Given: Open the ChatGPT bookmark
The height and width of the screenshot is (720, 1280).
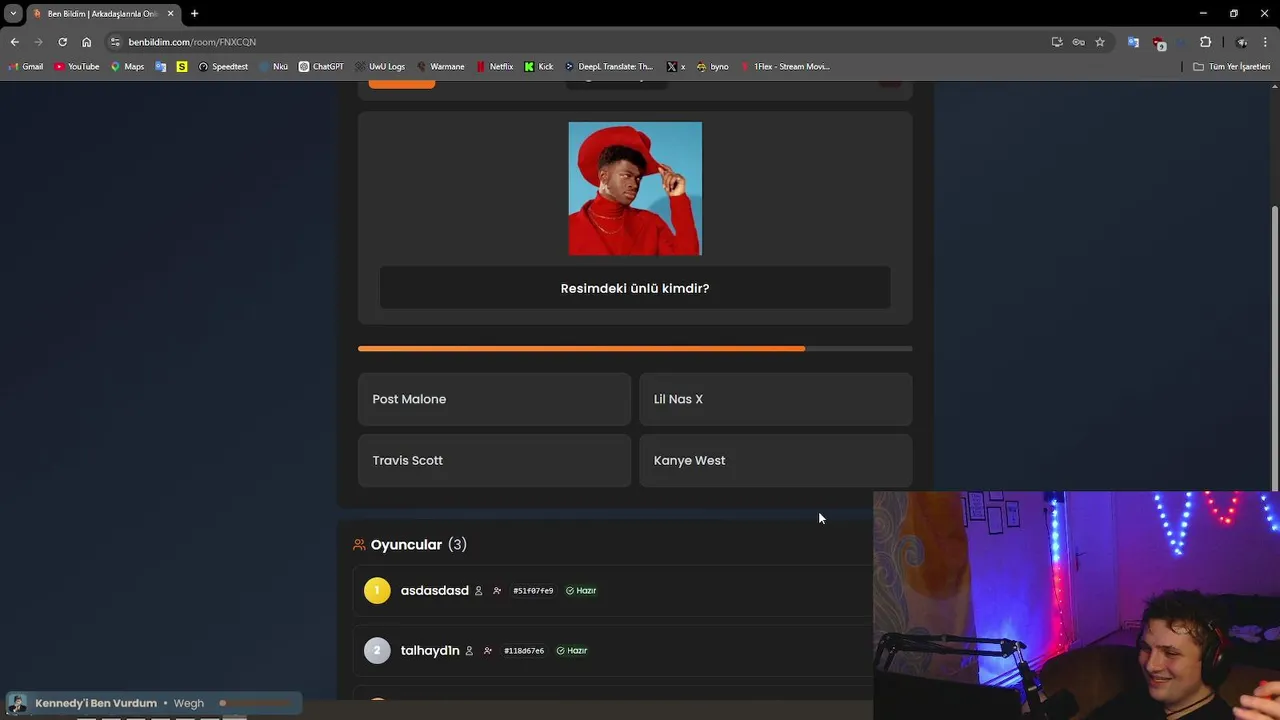Looking at the screenshot, I should [321, 66].
